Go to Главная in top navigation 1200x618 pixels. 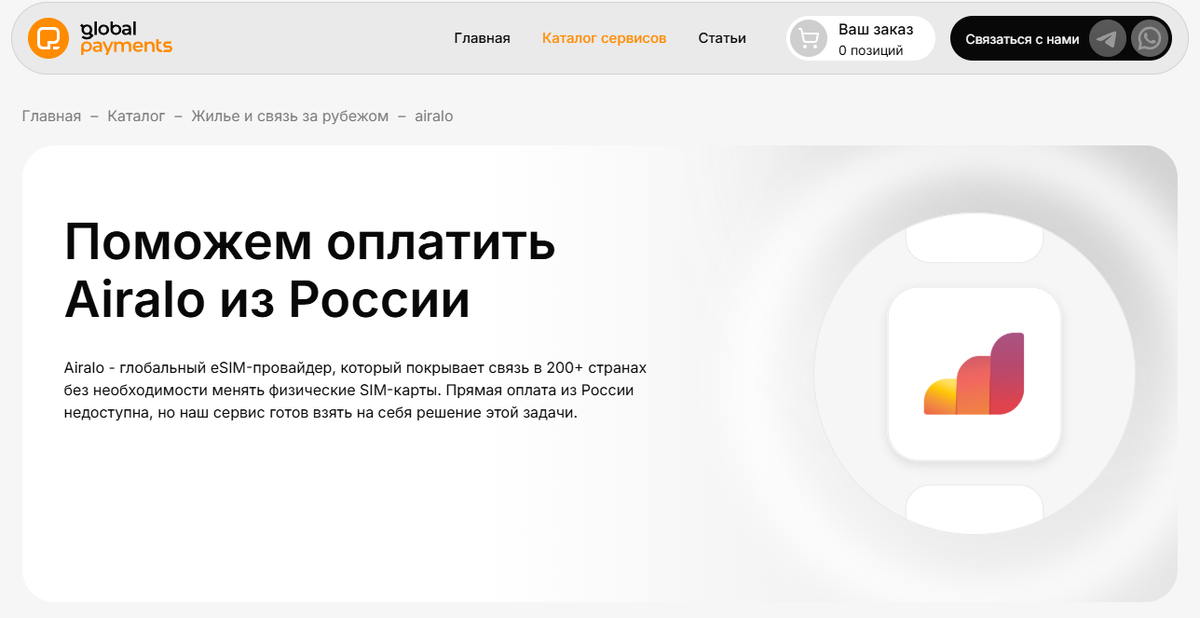click(x=482, y=38)
